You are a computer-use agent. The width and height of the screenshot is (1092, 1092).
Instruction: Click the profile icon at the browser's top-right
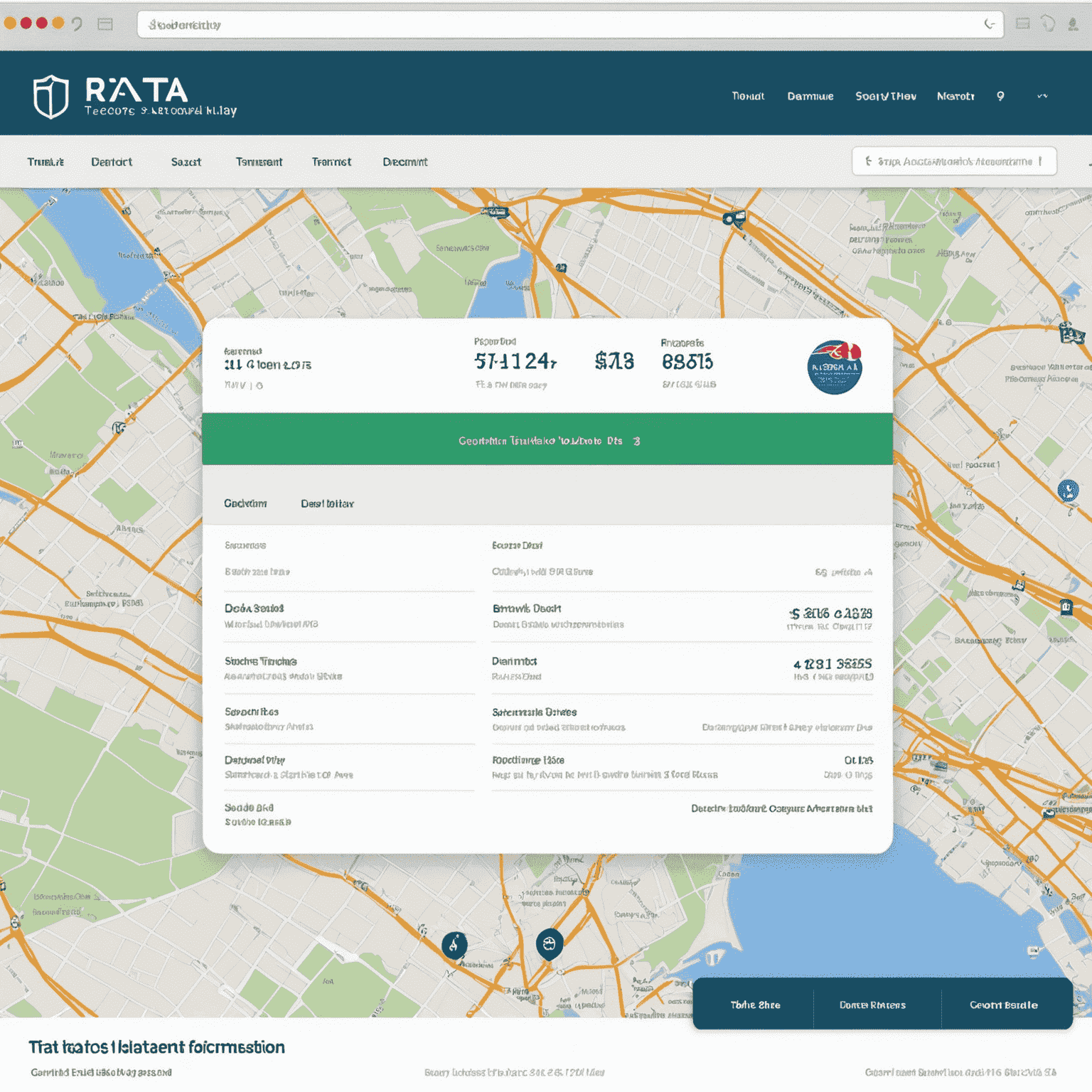point(1073,24)
